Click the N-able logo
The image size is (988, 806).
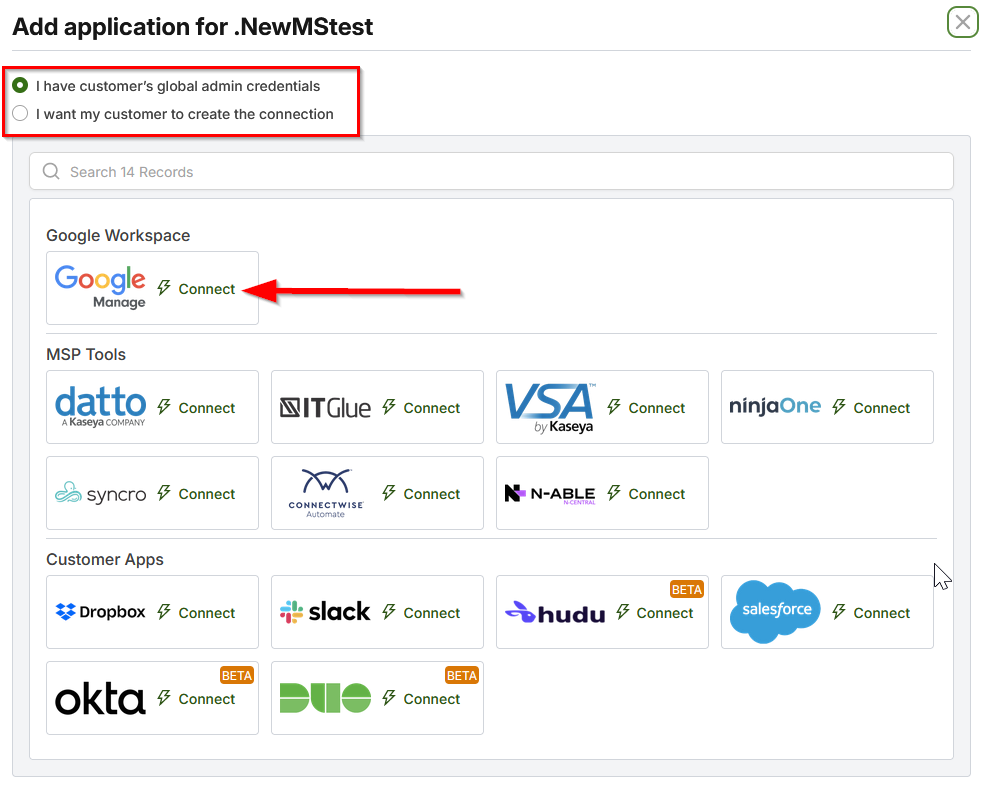(550, 493)
